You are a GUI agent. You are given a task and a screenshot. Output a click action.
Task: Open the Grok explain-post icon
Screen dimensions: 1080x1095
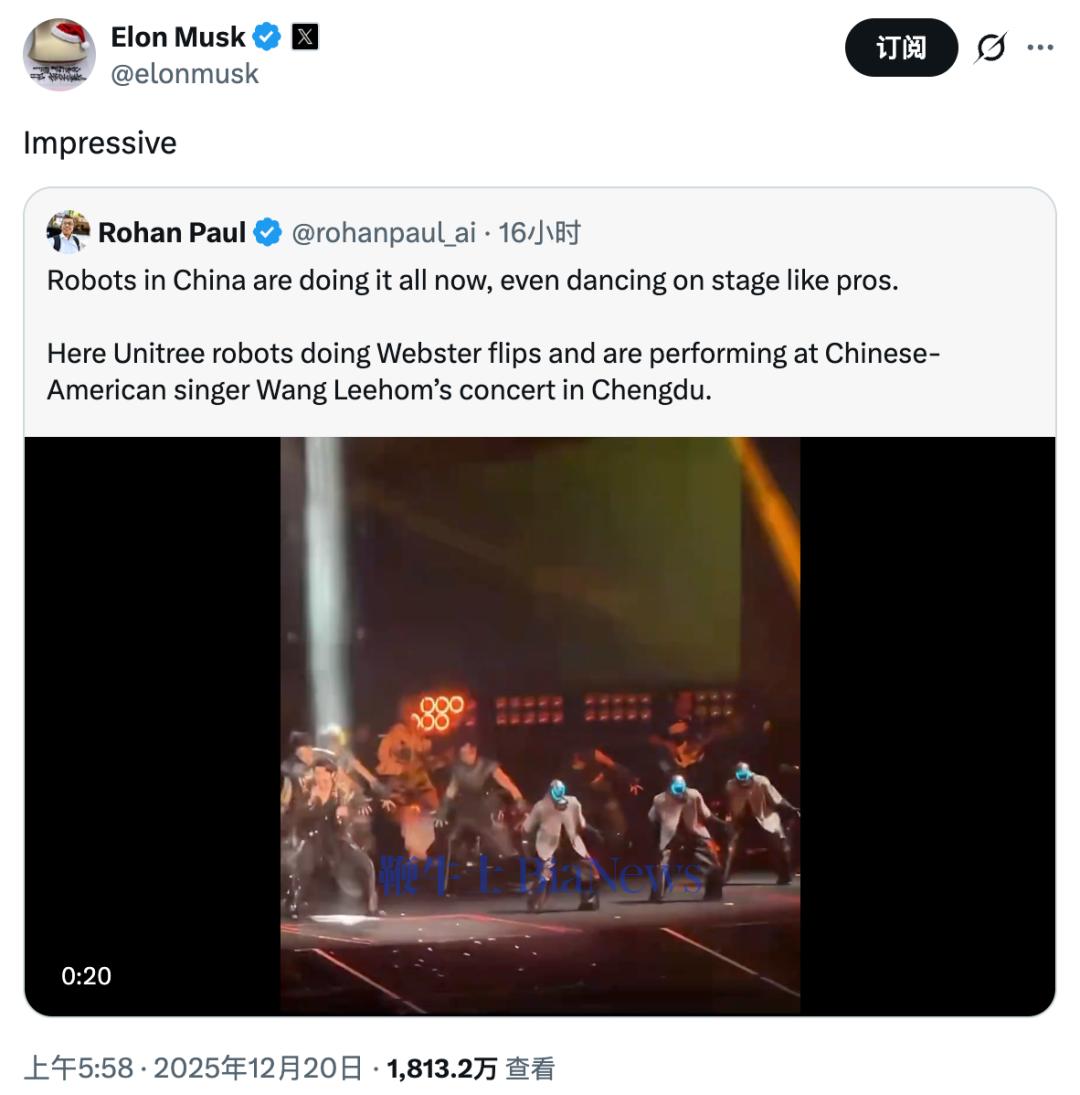pos(990,47)
